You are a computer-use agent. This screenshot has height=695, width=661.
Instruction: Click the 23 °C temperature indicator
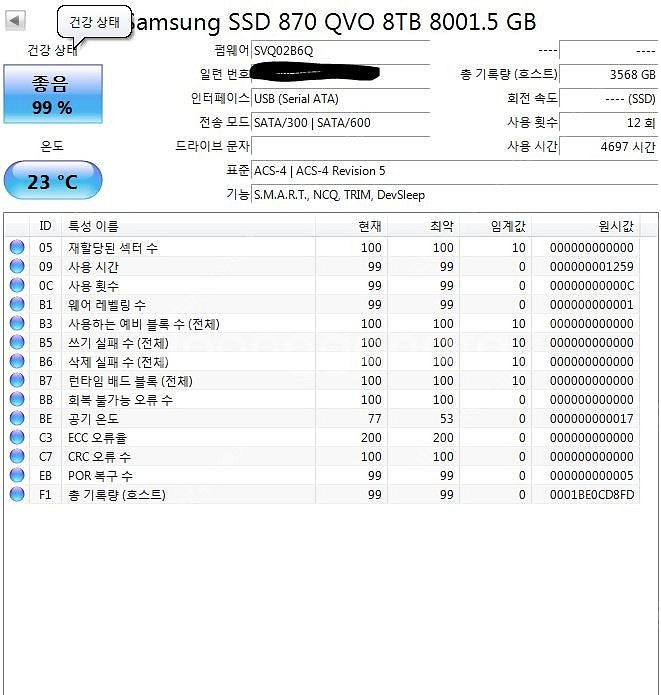(53, 180)
